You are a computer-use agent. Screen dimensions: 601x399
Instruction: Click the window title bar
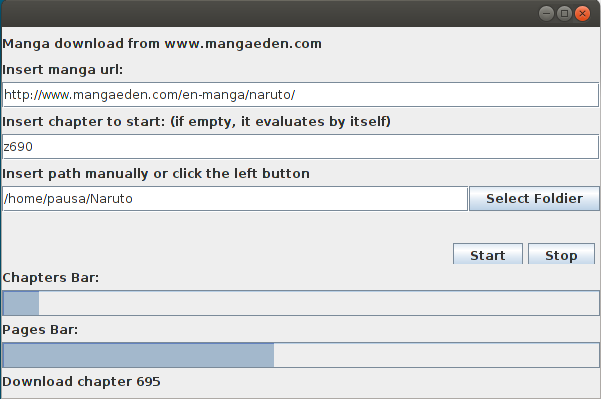coord(268,14)
